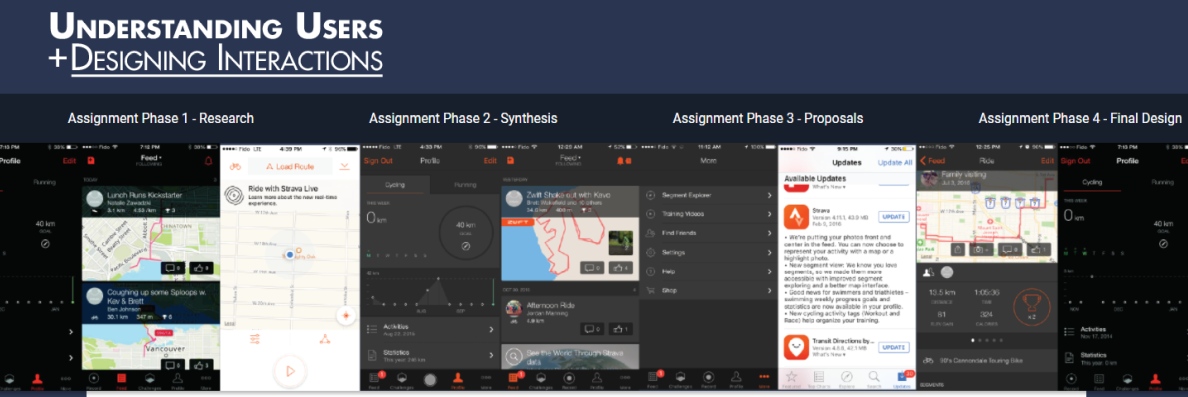Tap the Load Route button
1188x397 pixels.
[290, 167]
